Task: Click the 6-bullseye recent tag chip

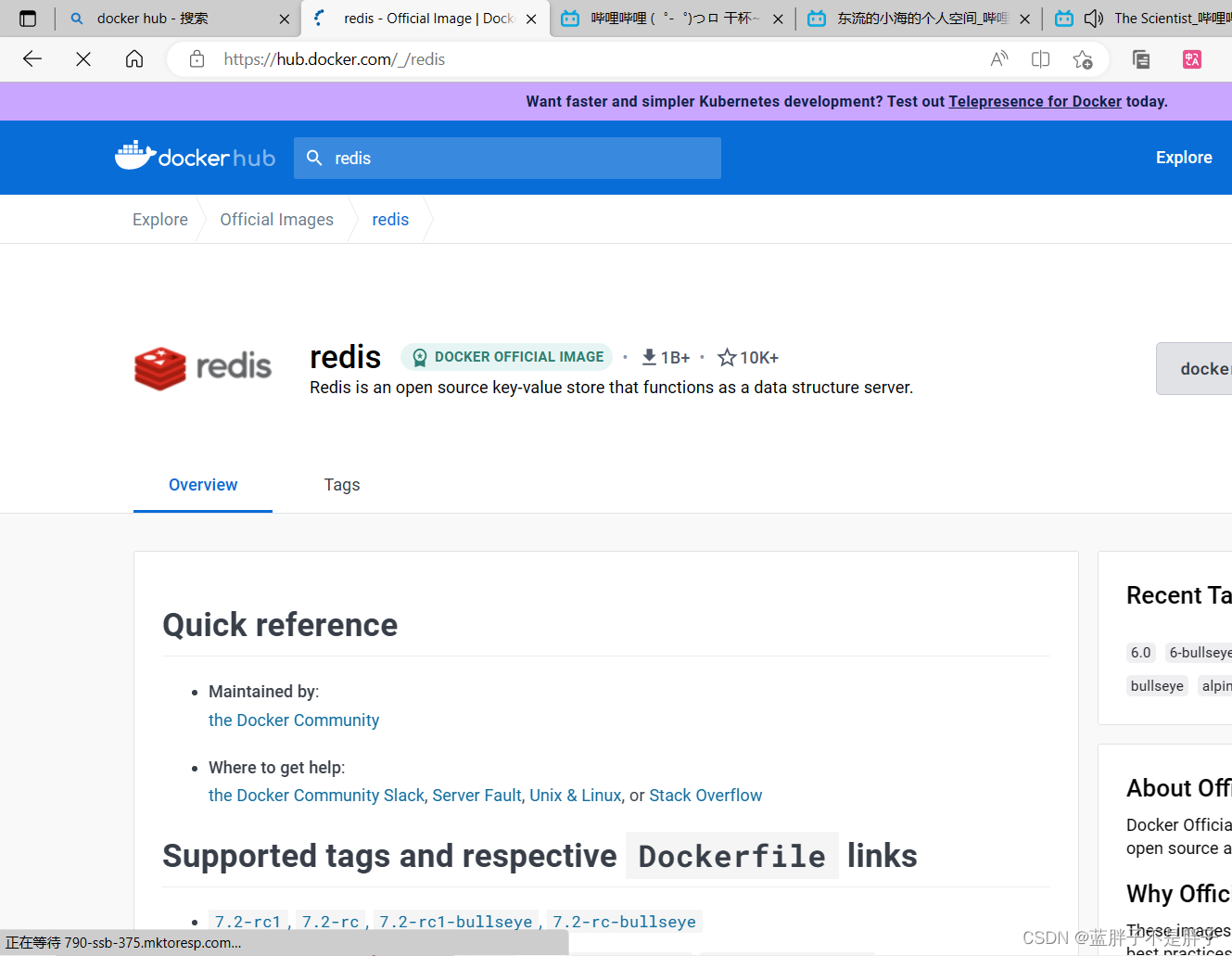Action: point(1199,653)
